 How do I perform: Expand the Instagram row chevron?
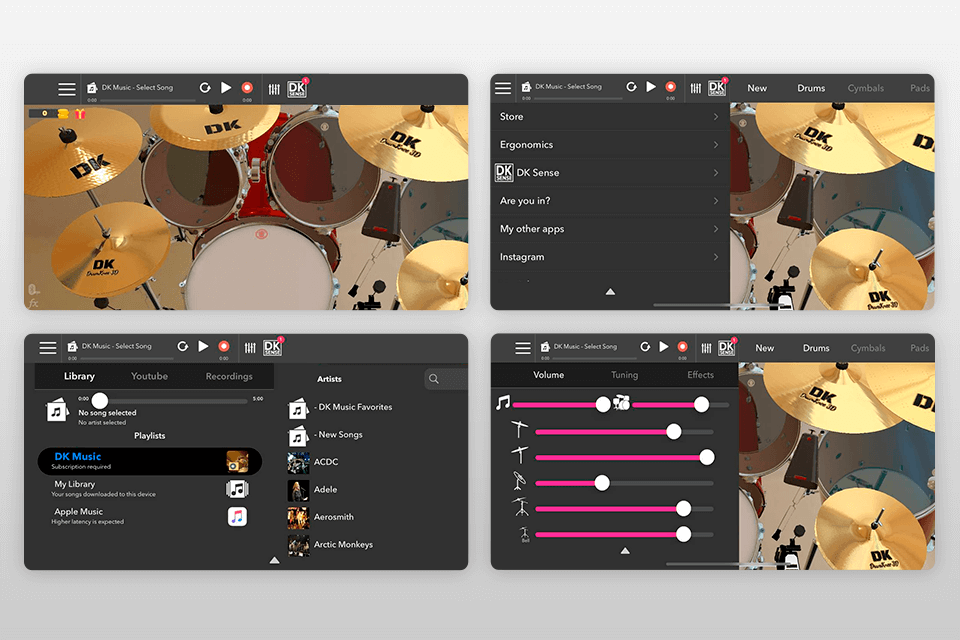(x=716, y=257)
